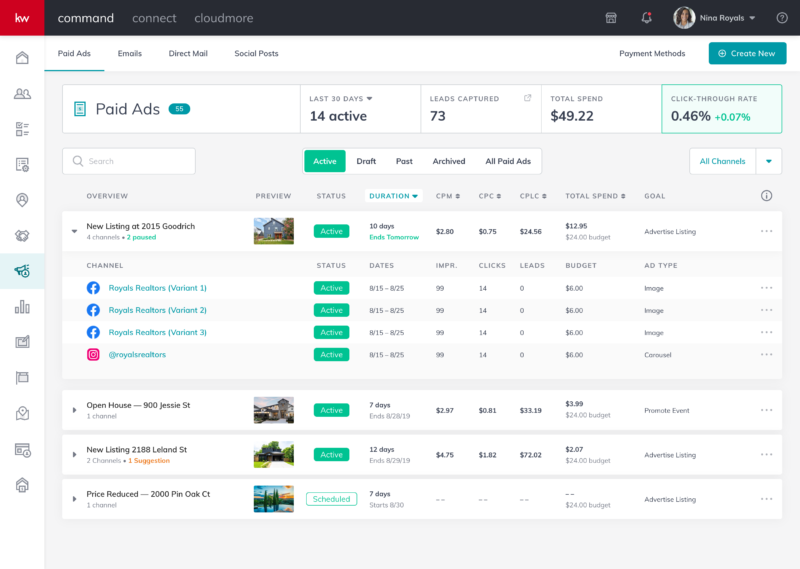800x569 pixels.
Task: Open preview thumbnail for 2015 Goodrich
Action: (274, 231)
